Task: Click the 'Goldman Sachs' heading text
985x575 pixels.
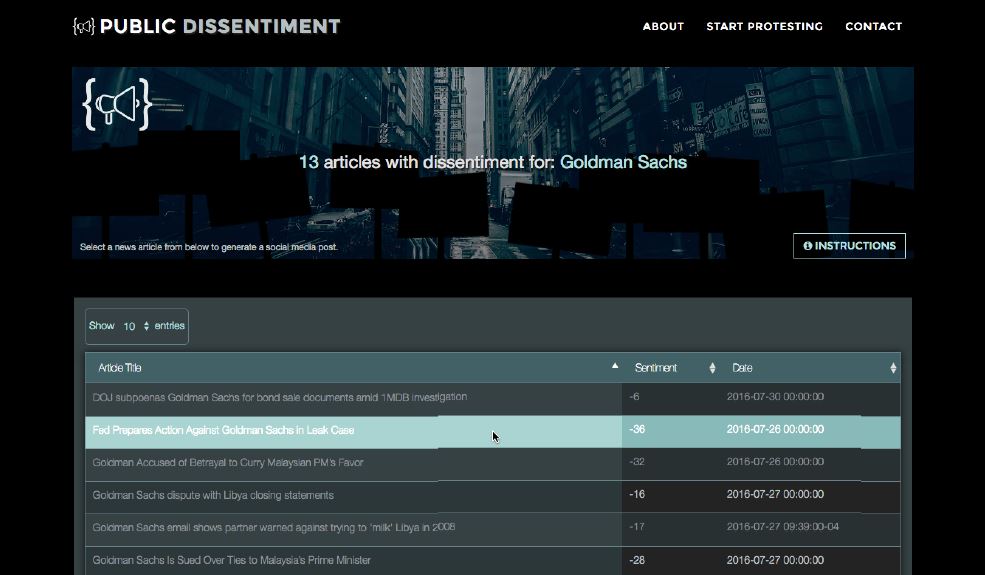Action: pos(623,162)
